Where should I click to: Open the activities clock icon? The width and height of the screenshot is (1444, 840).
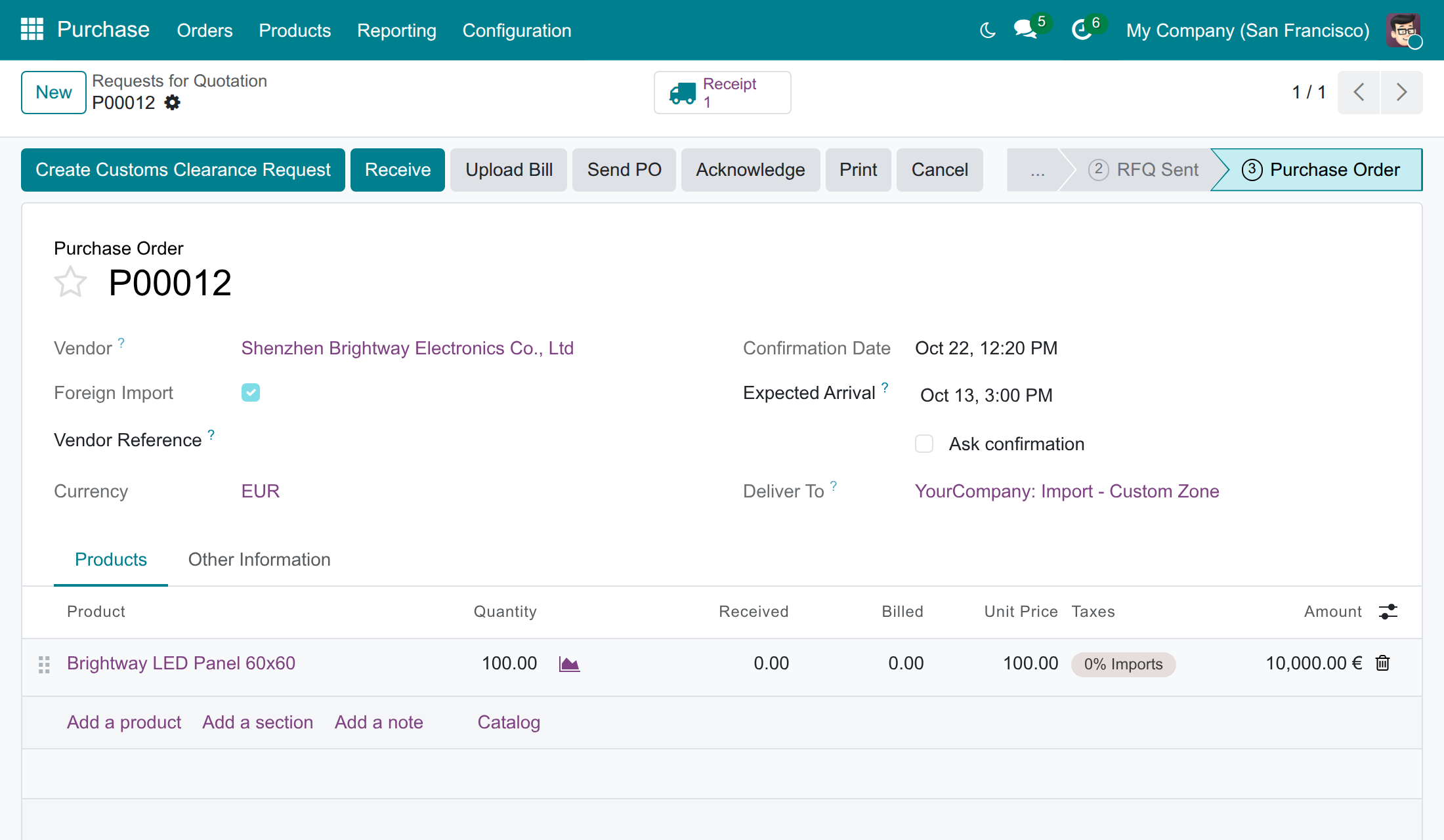point(1082,30)
